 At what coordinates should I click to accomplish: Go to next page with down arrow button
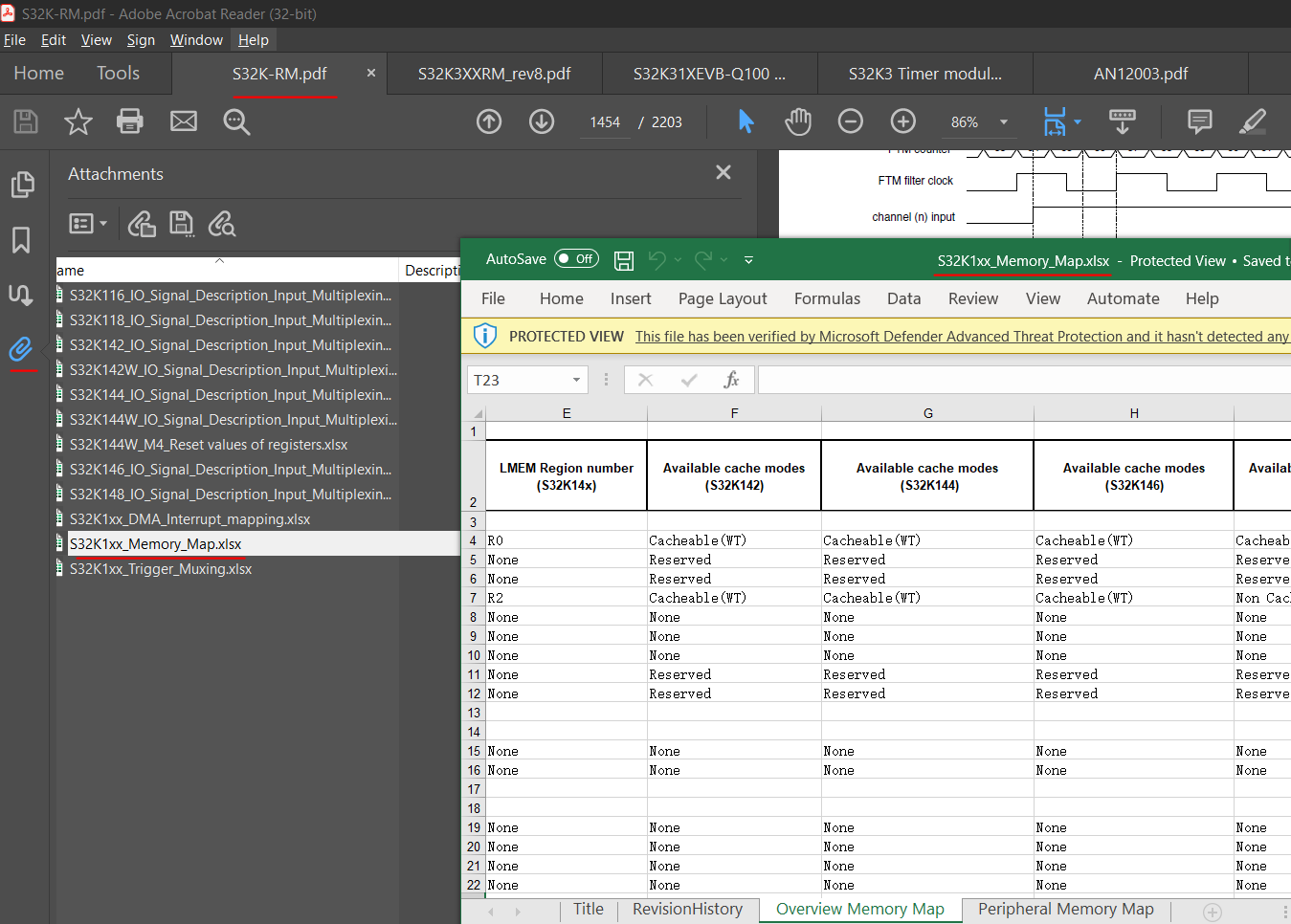pyautogui.click(x=541, y=121)
